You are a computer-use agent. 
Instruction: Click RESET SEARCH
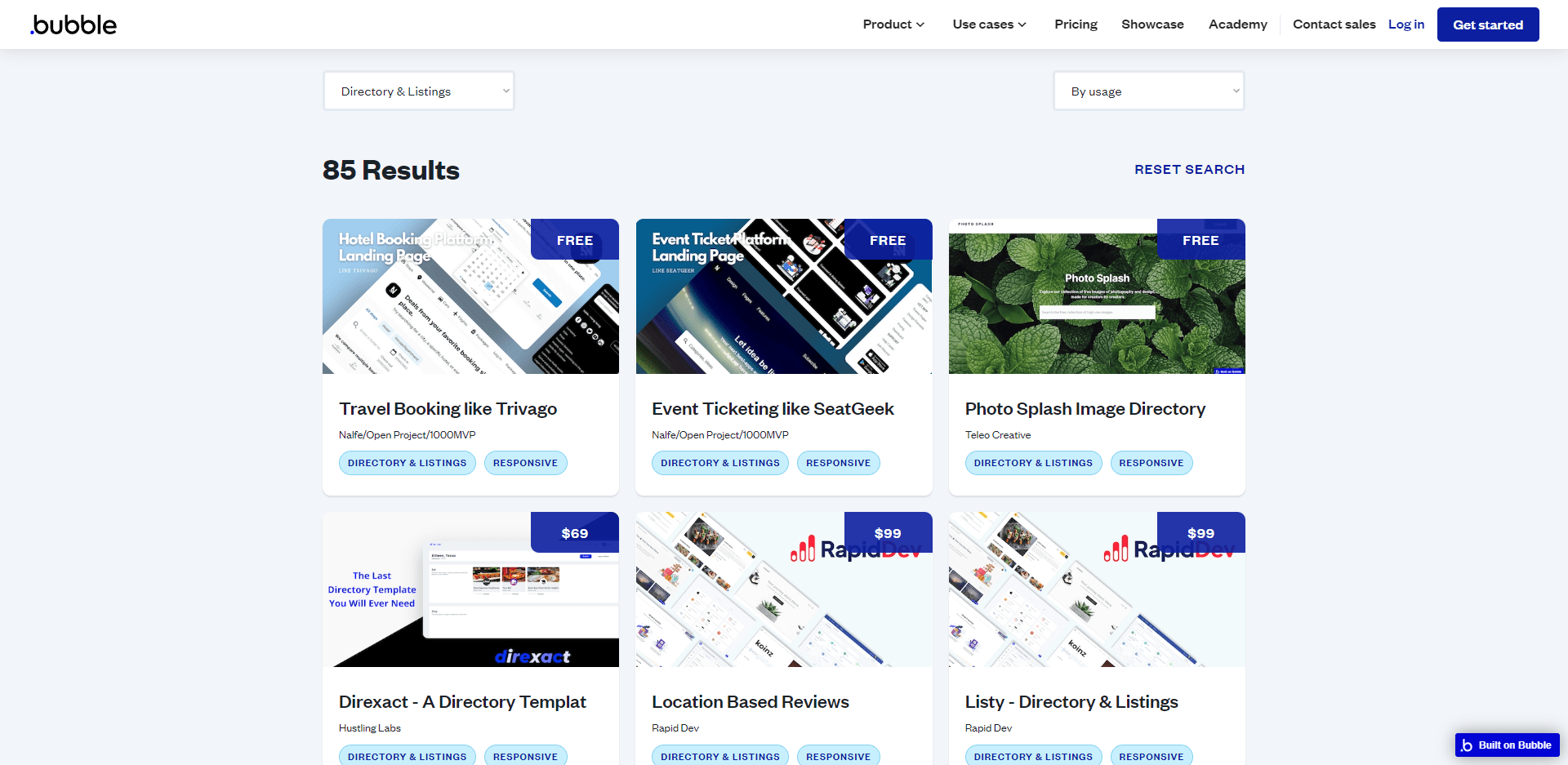tap(1189, 169)
